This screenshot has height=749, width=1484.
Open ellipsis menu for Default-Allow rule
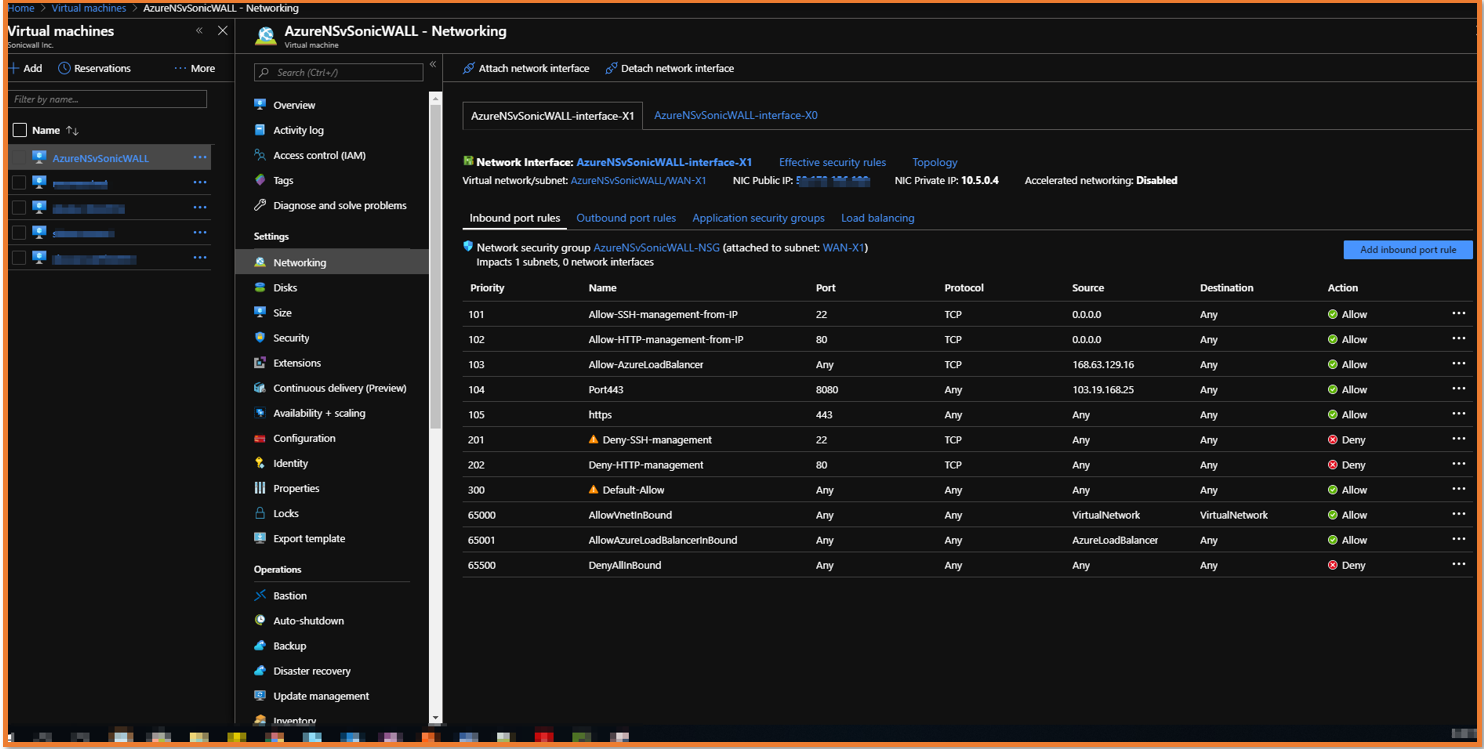pos(1458,489)
